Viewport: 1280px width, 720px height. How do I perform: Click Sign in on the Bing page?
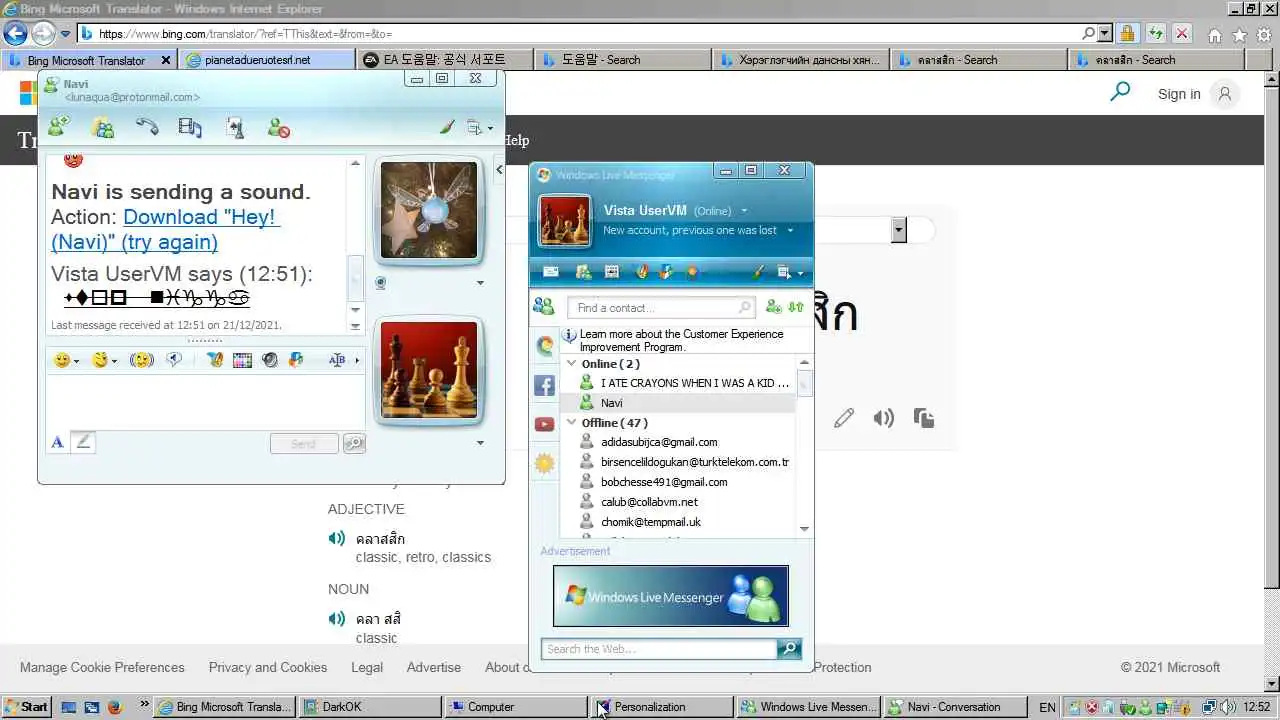(x=1179, y=94)
